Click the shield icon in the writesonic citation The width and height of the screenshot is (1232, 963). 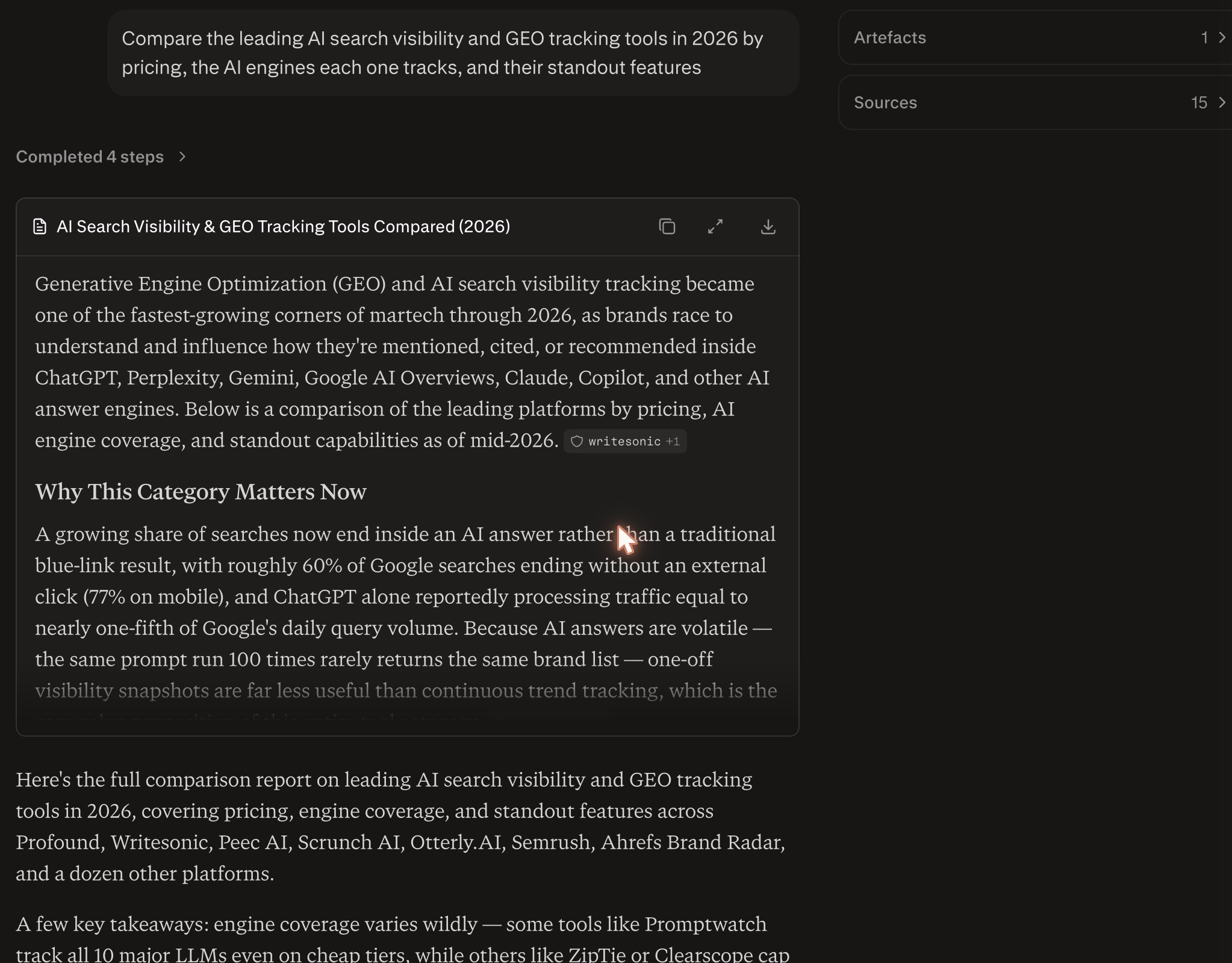coord(576,441)
